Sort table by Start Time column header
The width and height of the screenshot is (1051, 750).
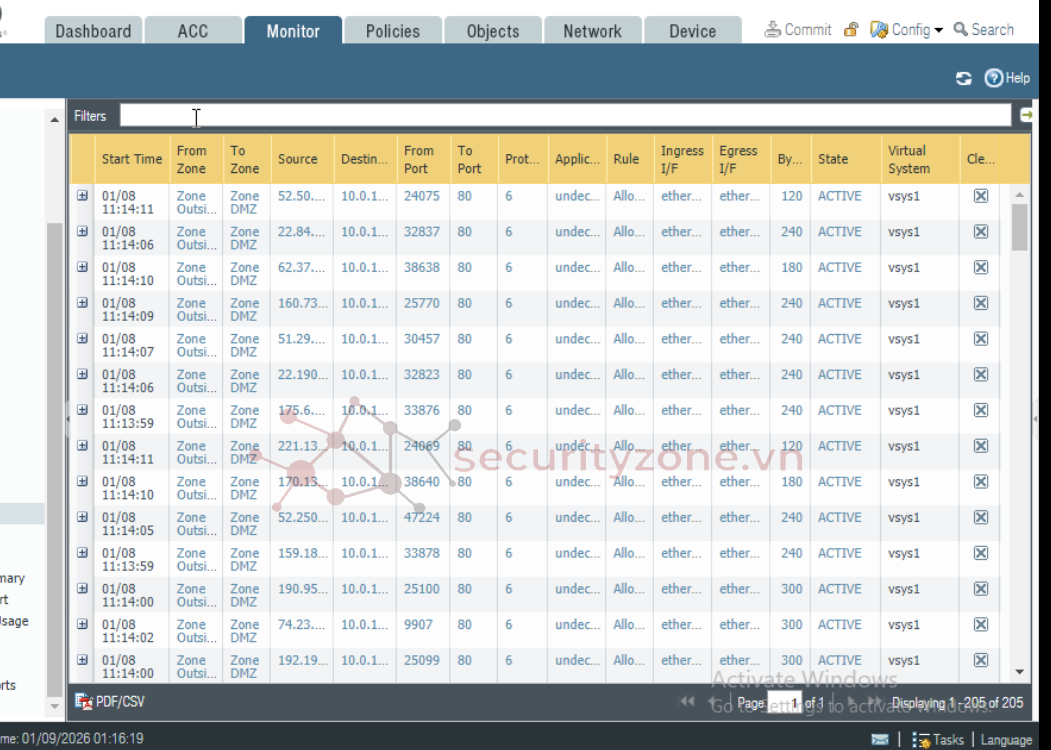tap(131, 159)
